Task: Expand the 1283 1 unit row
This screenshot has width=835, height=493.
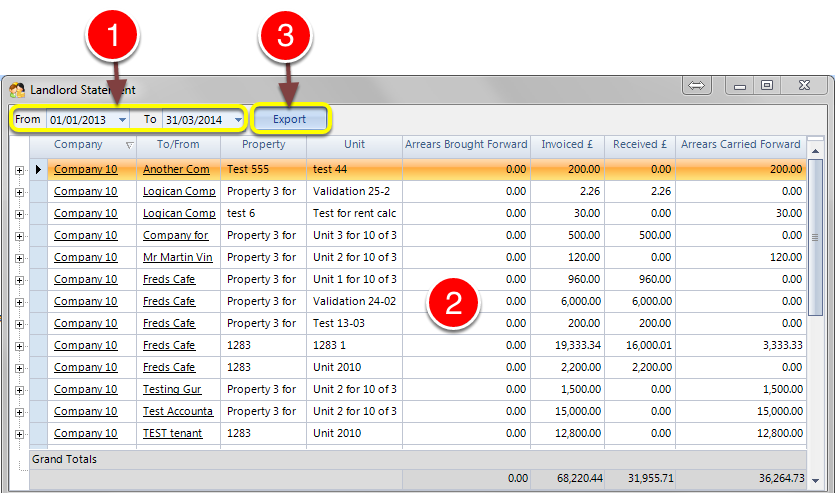Action: (19, 347)
